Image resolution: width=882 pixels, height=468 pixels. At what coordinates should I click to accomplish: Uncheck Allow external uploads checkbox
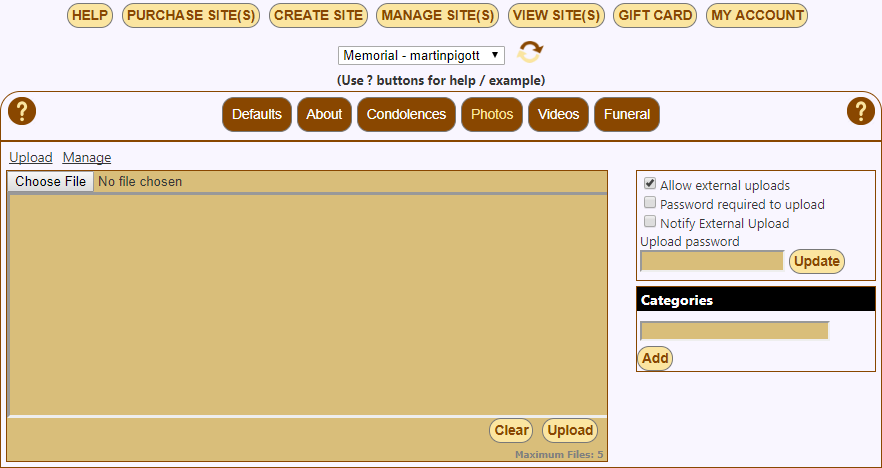coord(650,185)
